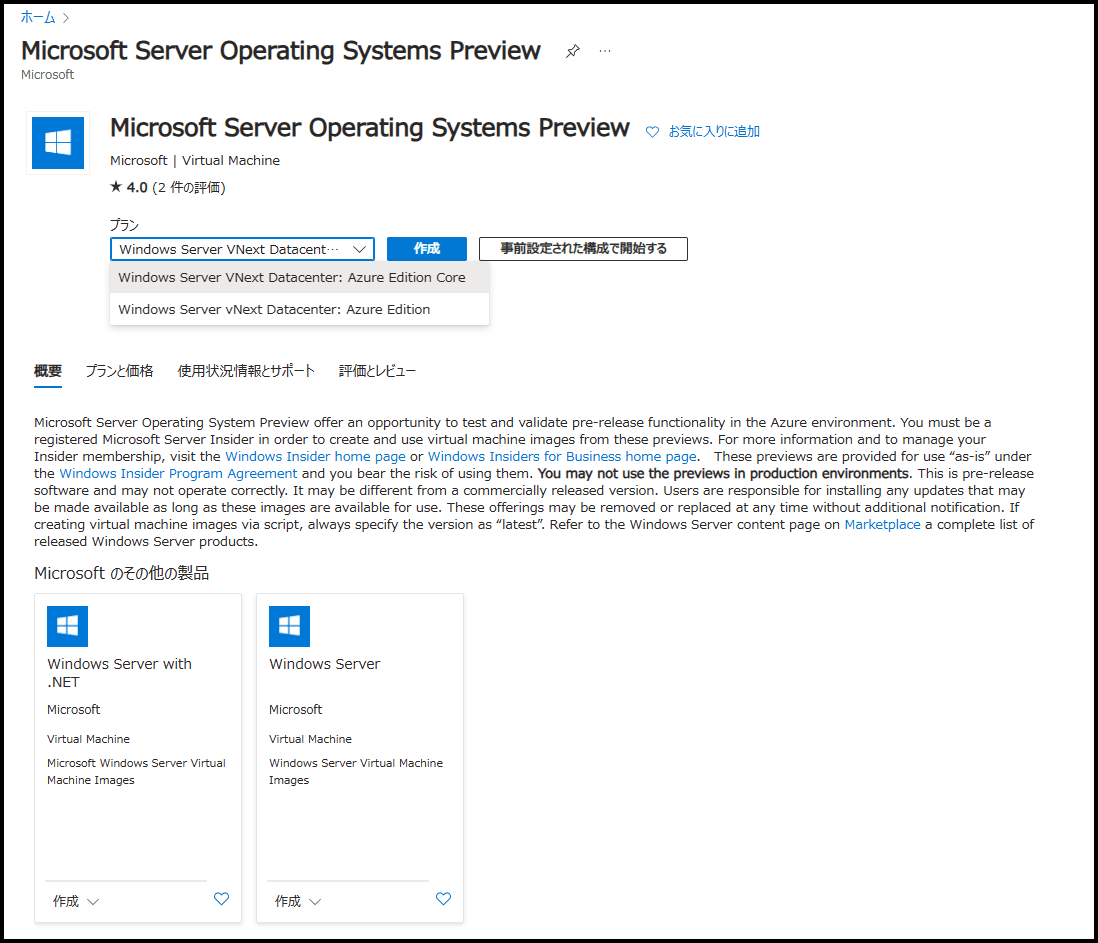Click the (2 件の評価) ratings count
The image size is (1098, 943).
[x=189, y=187]
